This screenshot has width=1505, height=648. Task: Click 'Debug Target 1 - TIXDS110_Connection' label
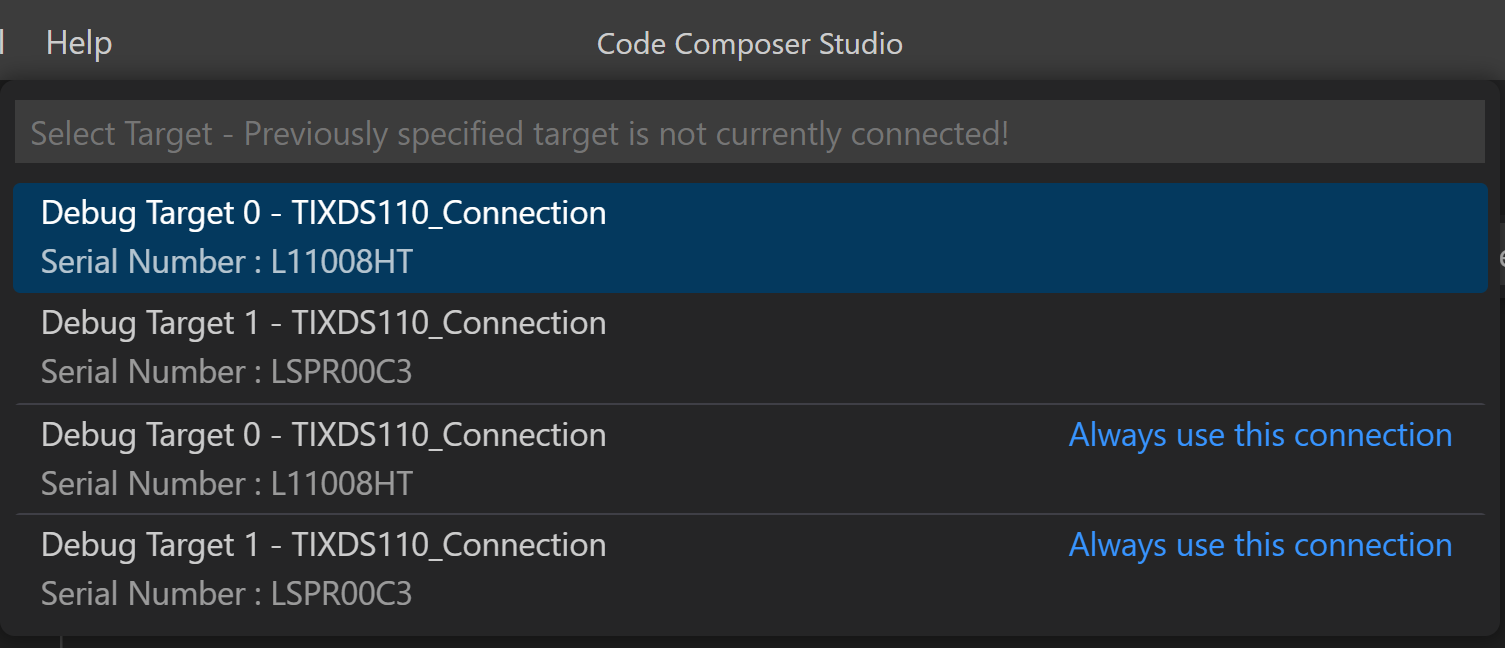tap(322, 322)
